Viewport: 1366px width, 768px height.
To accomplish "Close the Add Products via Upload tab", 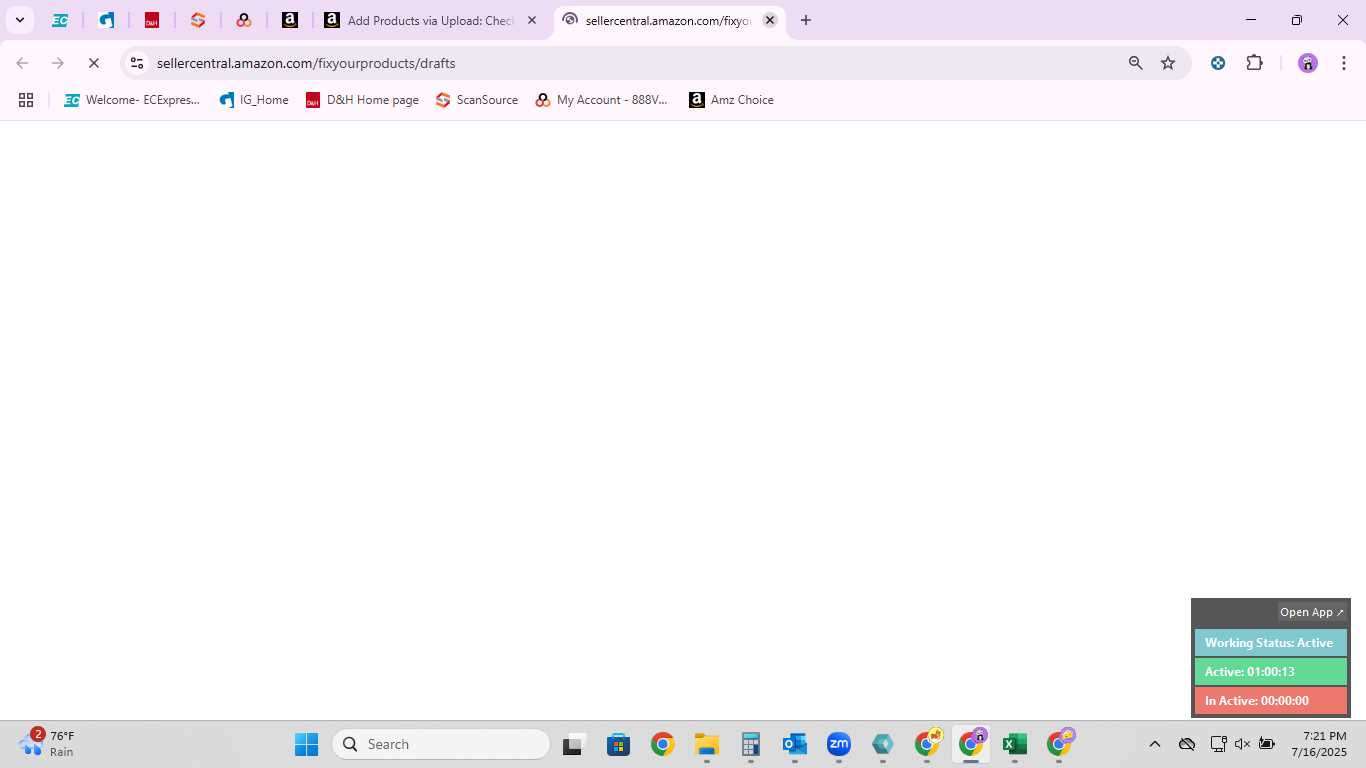I will pos(532,20).
